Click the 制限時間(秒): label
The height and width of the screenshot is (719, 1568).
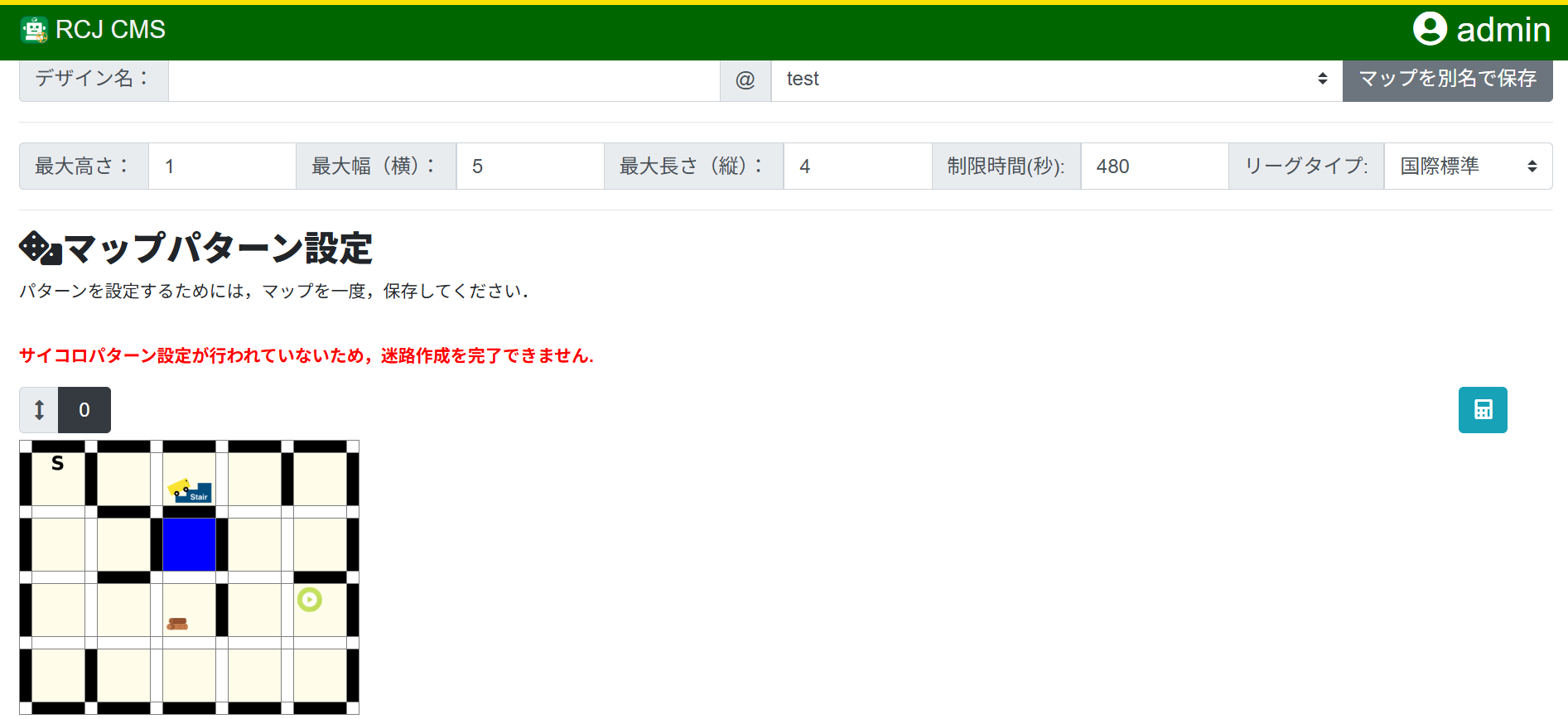[x=1006, y=166]
